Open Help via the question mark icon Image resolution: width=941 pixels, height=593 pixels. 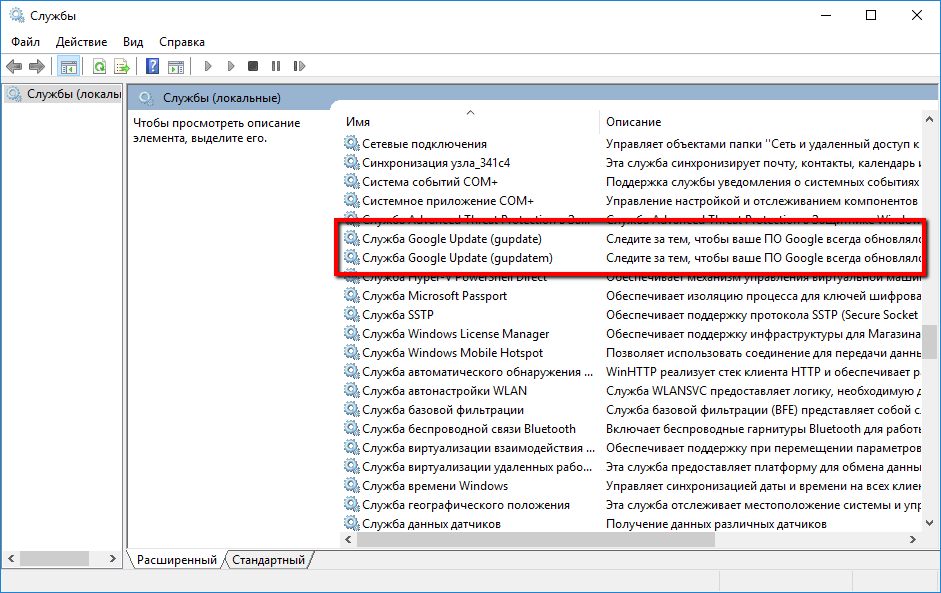(152, 66)
